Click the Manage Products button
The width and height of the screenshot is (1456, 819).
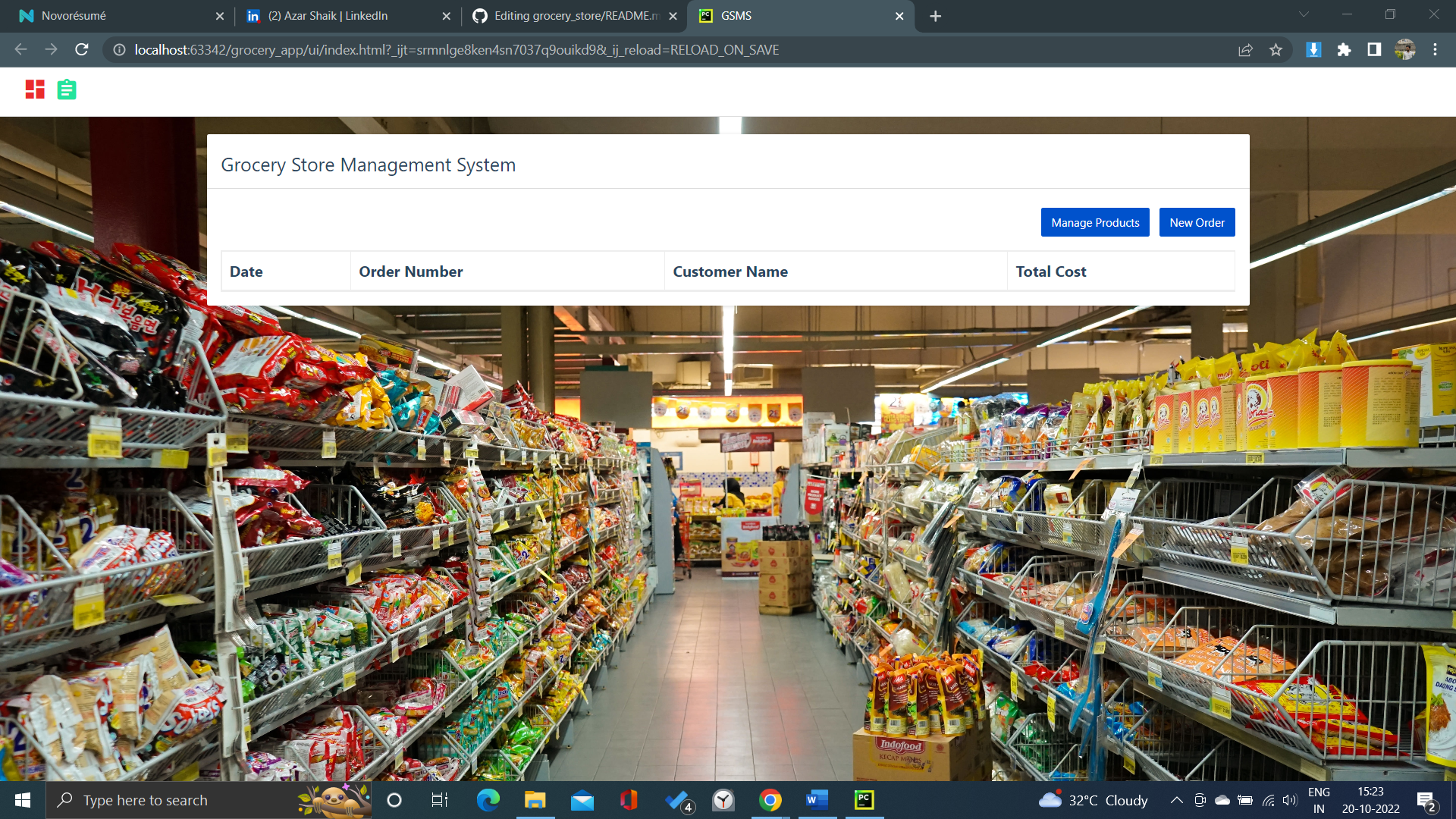pos(1095,222)
